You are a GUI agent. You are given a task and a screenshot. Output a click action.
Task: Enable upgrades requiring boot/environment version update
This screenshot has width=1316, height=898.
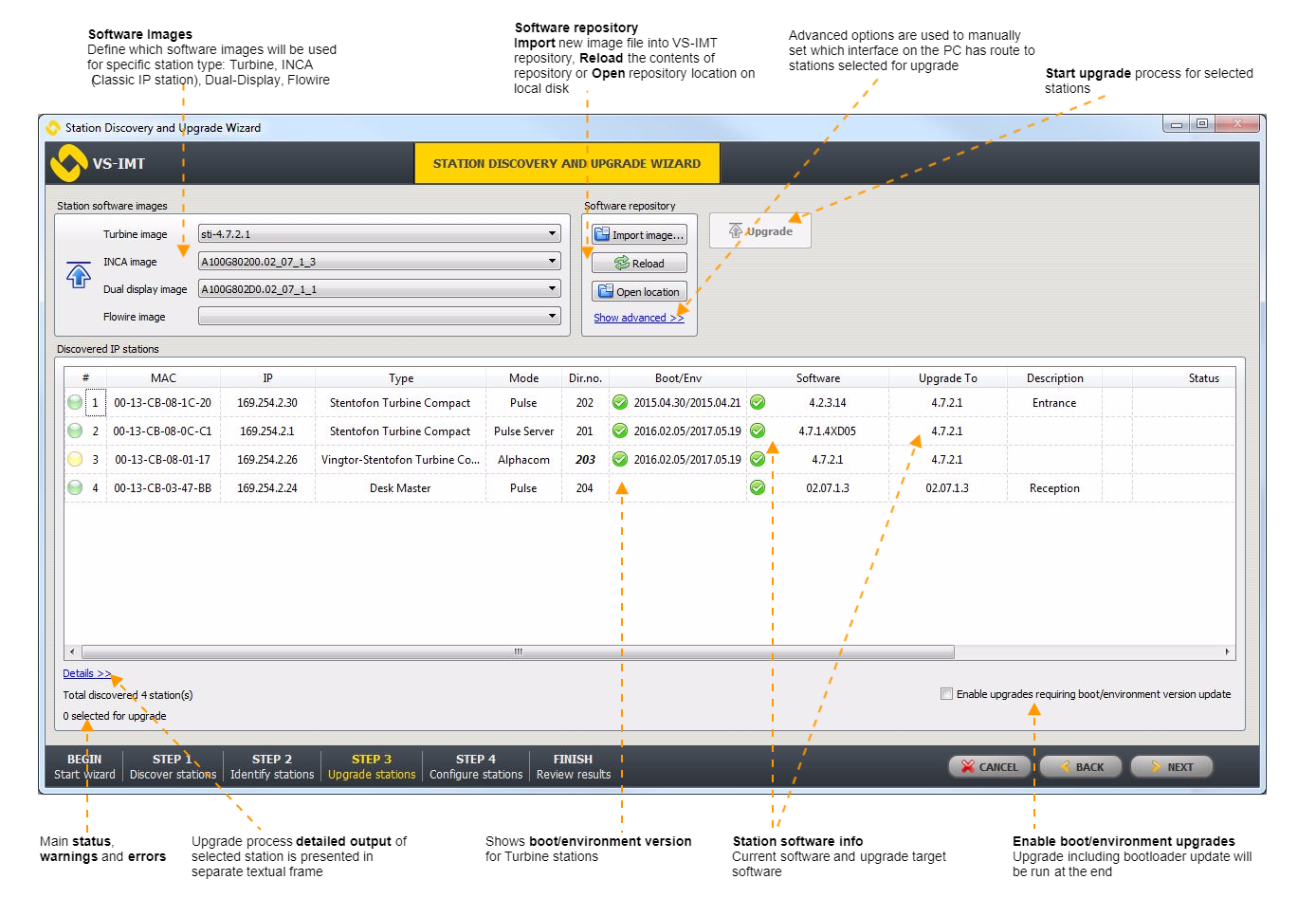[946, 694]
